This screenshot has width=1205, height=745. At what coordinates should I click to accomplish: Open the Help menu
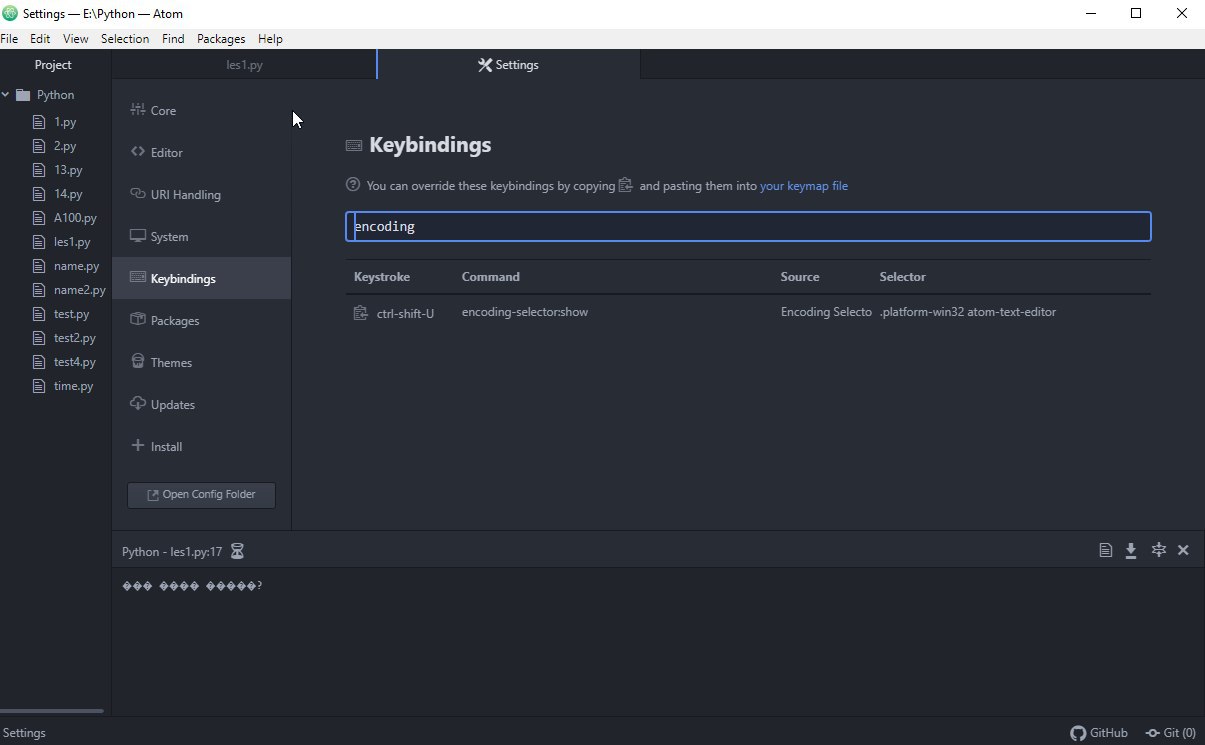[270, 39]
